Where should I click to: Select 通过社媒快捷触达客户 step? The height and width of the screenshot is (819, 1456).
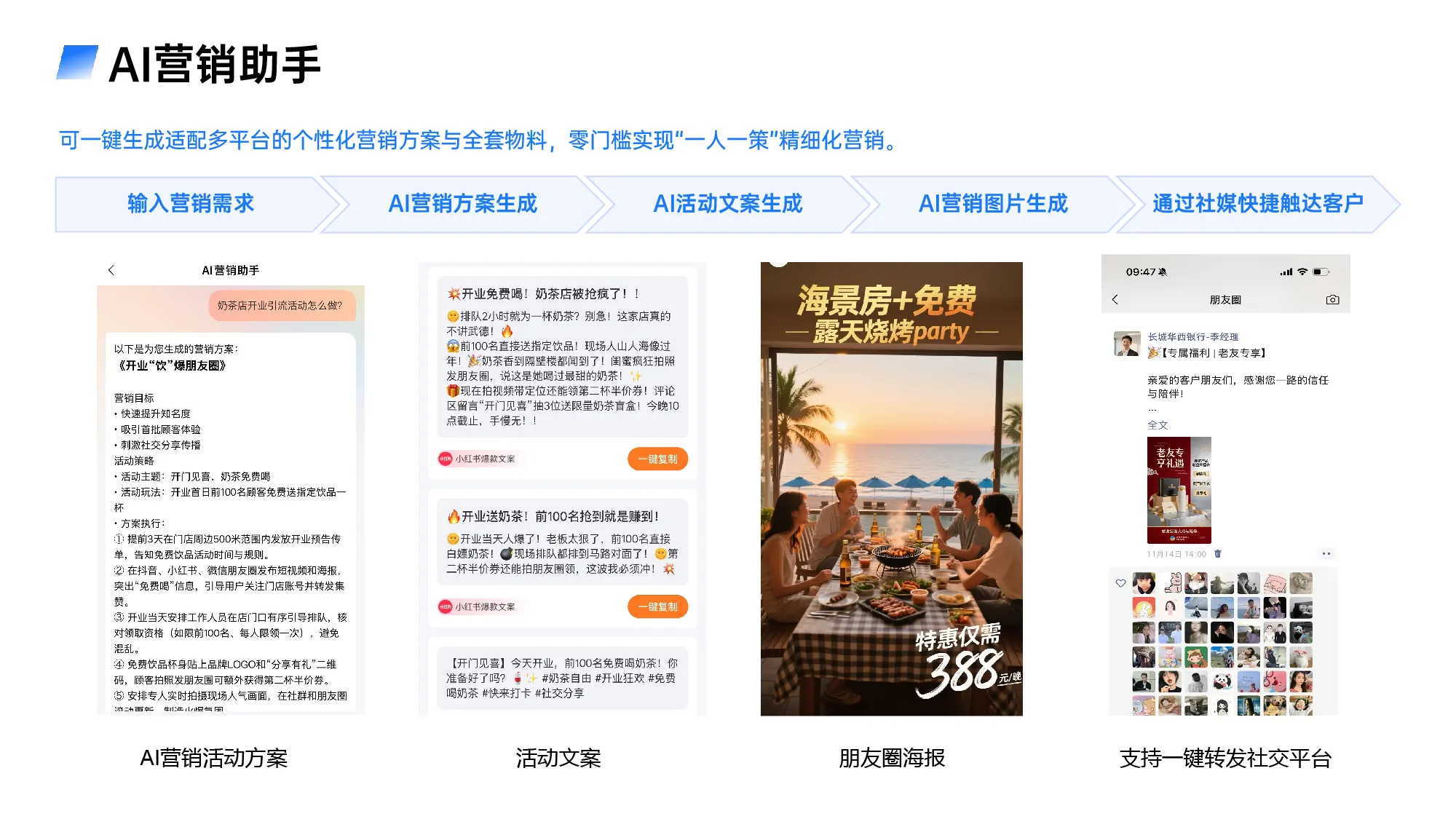point(1257,204)
